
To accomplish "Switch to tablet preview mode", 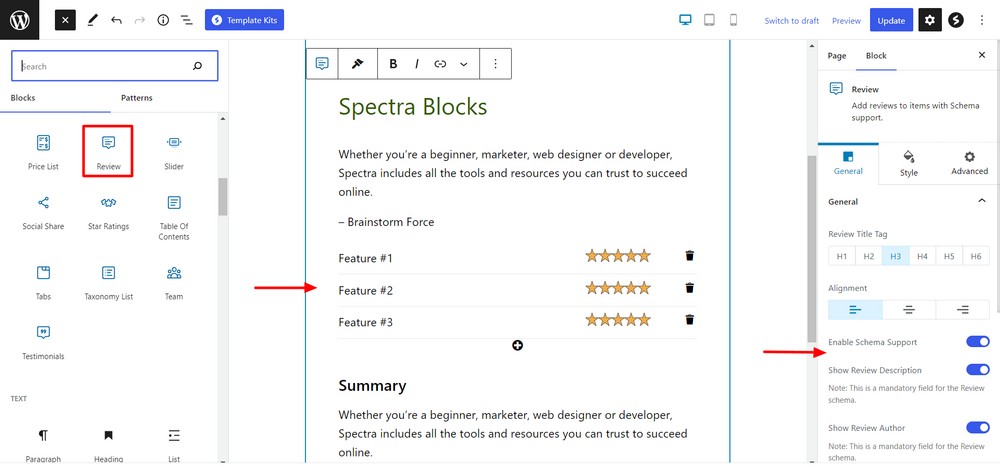I will (709, 20).
